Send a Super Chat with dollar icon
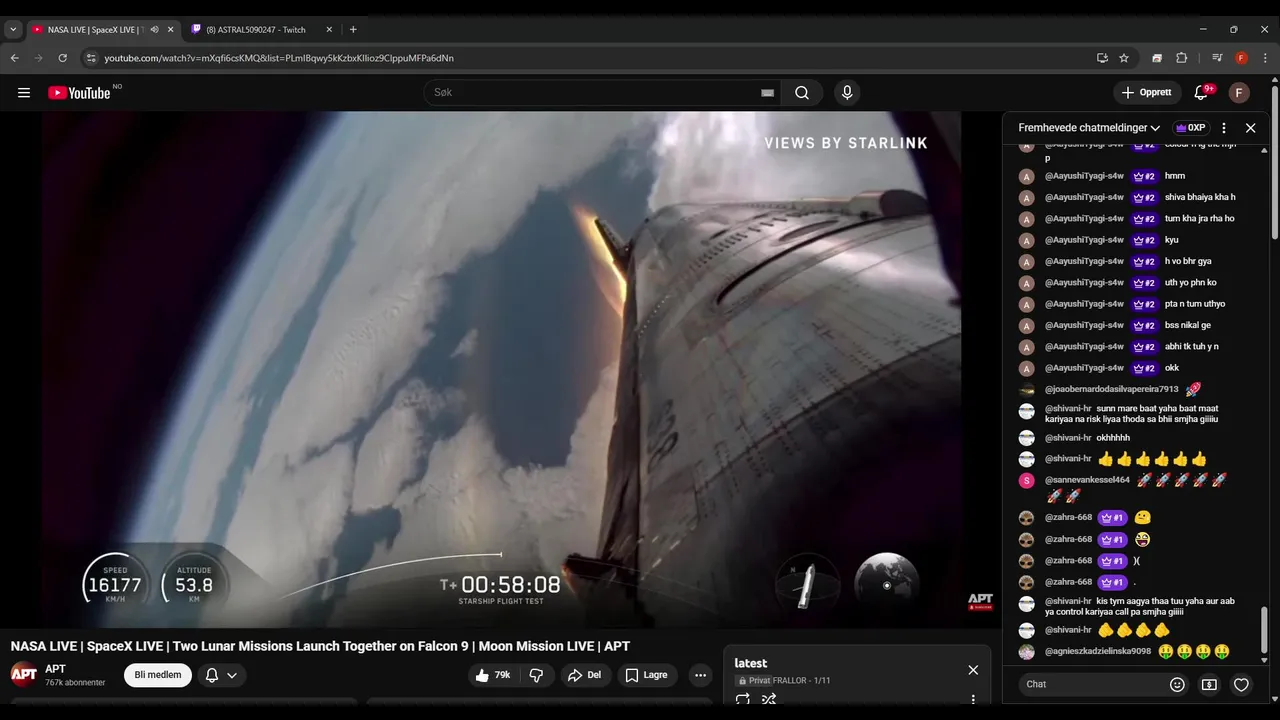 [1209, 685]
